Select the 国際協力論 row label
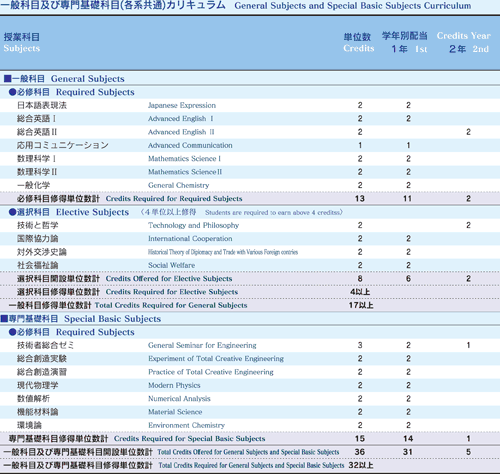Screen dimensions: 500x474 pos(38,239)
